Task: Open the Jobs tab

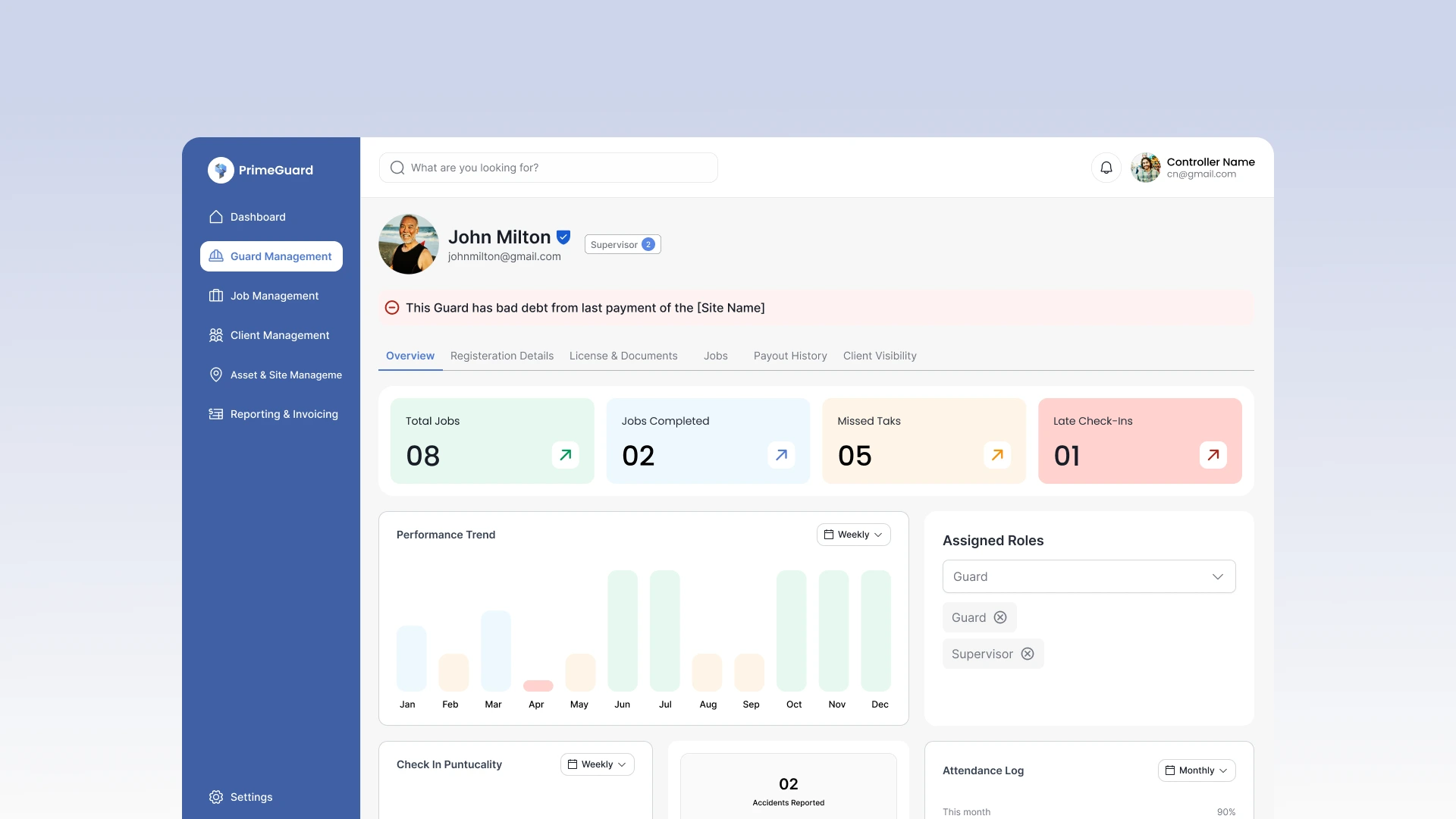Action: pyautogui.click(x=715, y=356)
